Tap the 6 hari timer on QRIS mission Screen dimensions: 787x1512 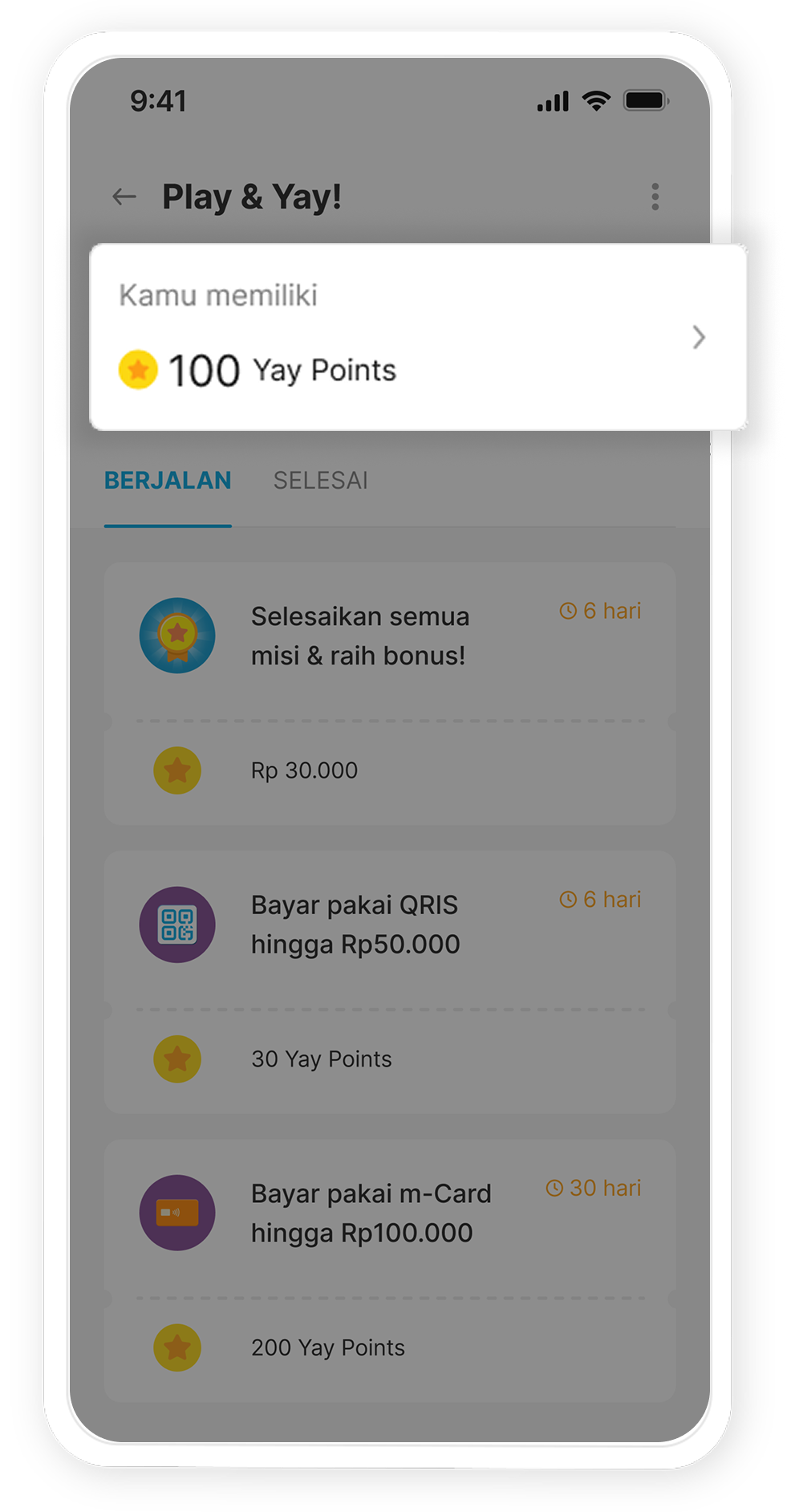601,900
